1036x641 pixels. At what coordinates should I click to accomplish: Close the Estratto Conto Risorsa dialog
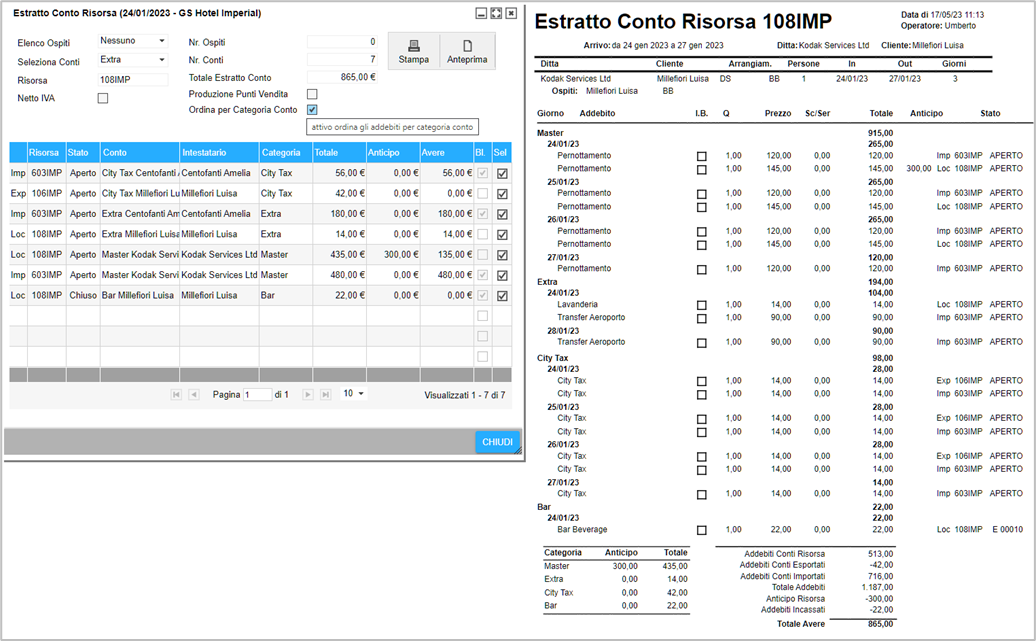pyautogui.click(x=511, y=13)
